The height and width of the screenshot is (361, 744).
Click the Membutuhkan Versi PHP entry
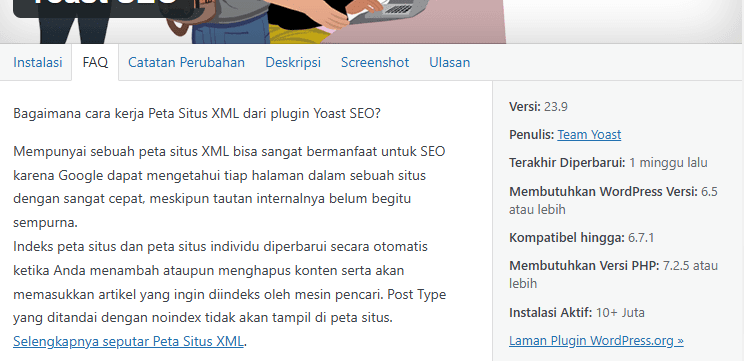tap(613, 275)
